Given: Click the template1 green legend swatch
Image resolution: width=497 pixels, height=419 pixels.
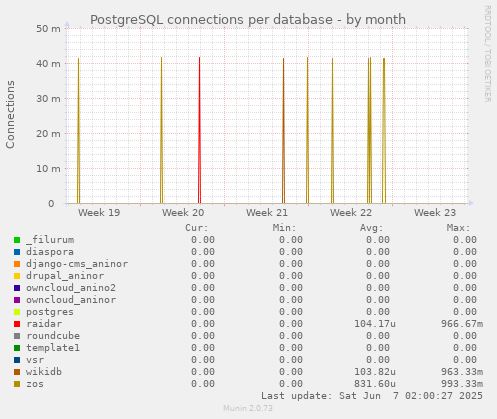Looking at the screenshot, I should (x=17, y=348).
